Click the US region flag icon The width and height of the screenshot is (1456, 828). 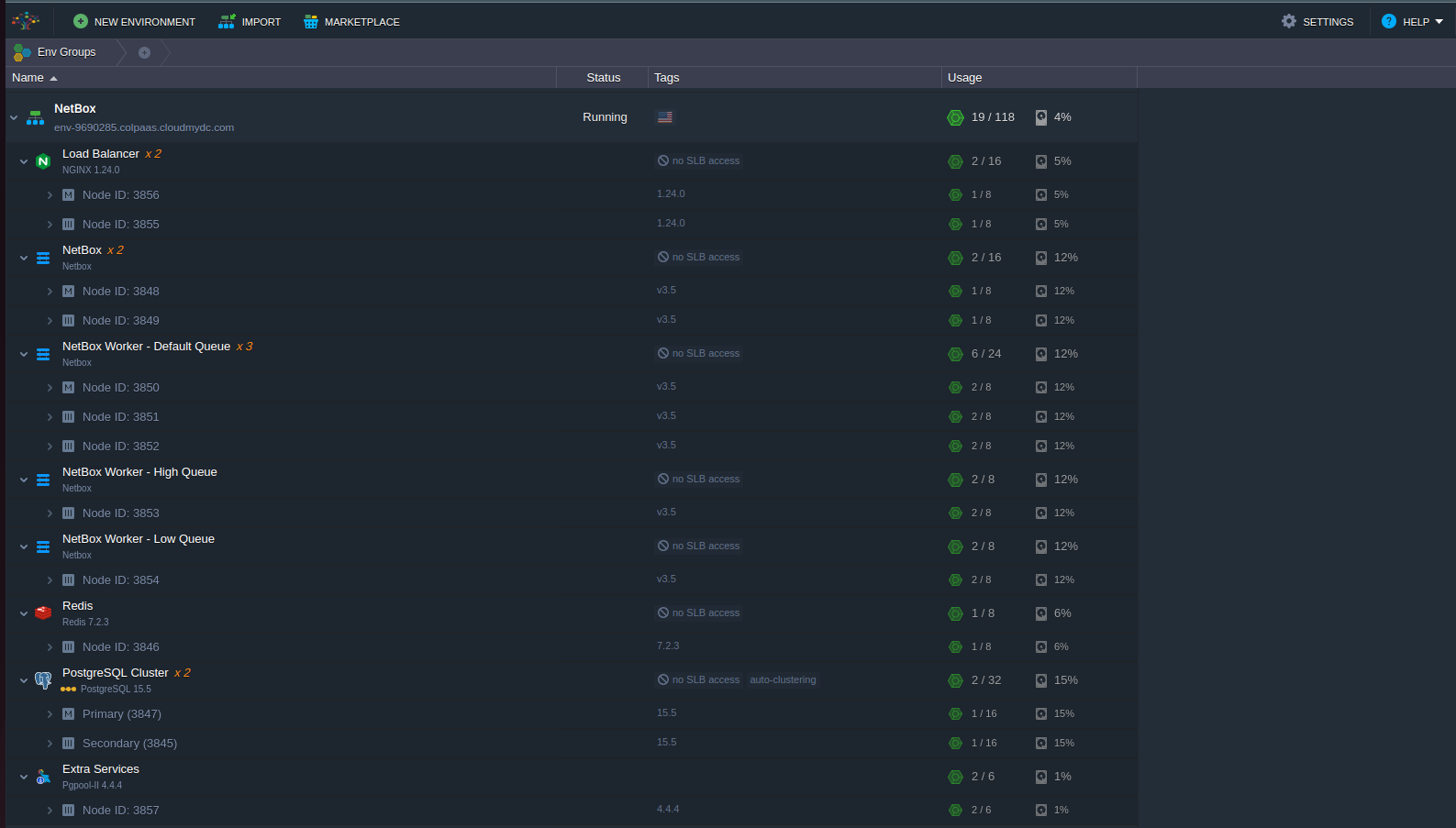click(x=665, y=117)
